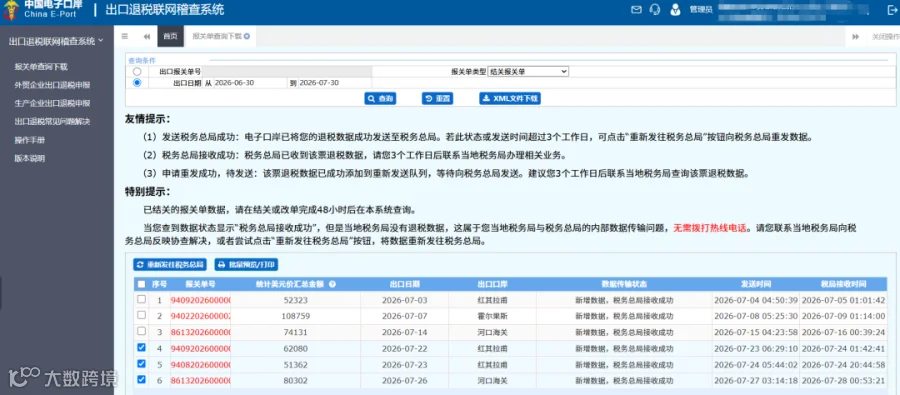900x395 pixels.
Task: Click the XML文件下载 button
Action: (x=510, y=99)
